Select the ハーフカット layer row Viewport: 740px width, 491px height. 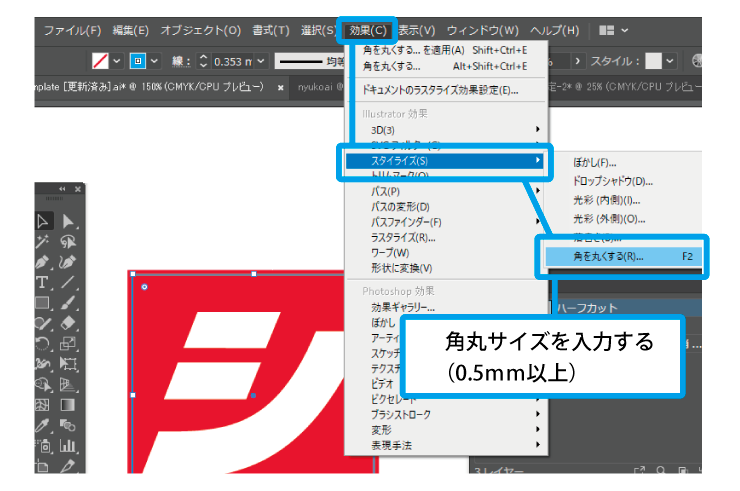[627, 308]
